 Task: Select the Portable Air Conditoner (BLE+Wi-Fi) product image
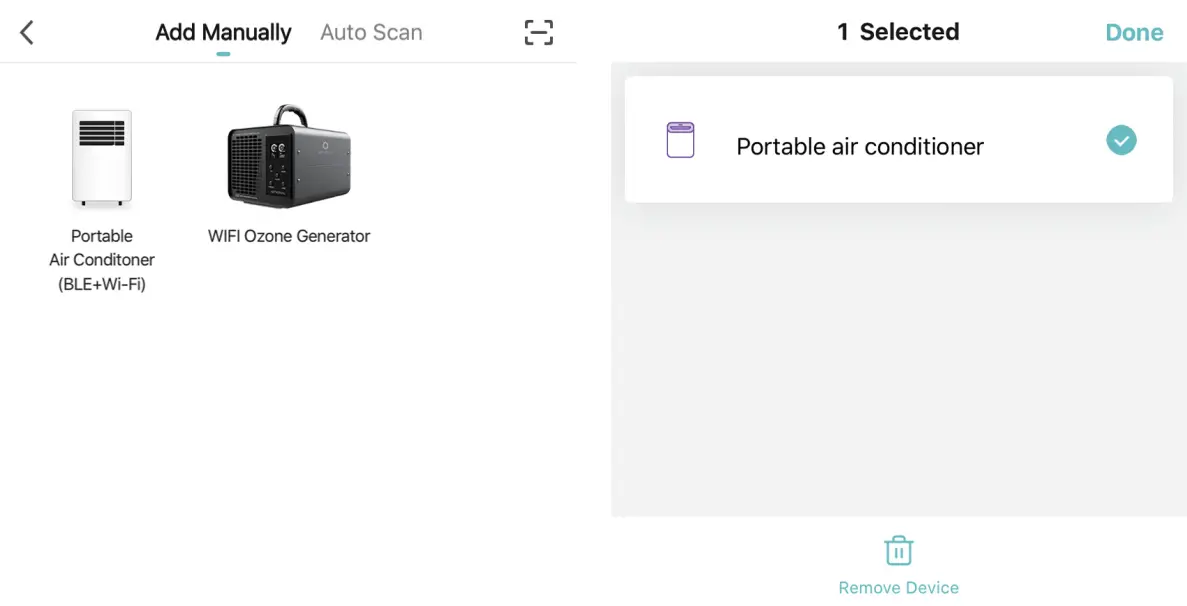101,157
